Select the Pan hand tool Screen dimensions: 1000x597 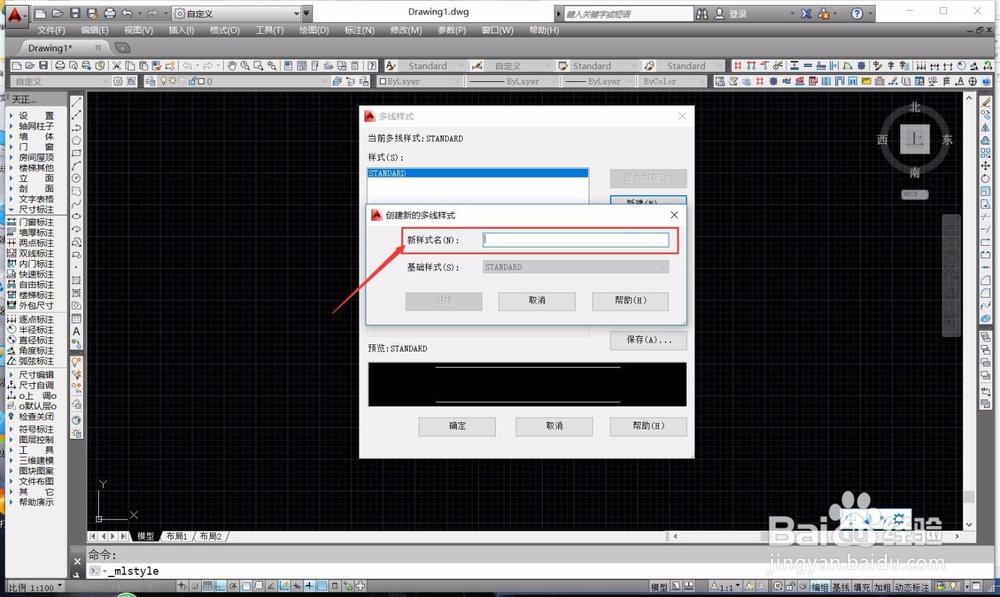pyautogui.click(x=232, y=66)
